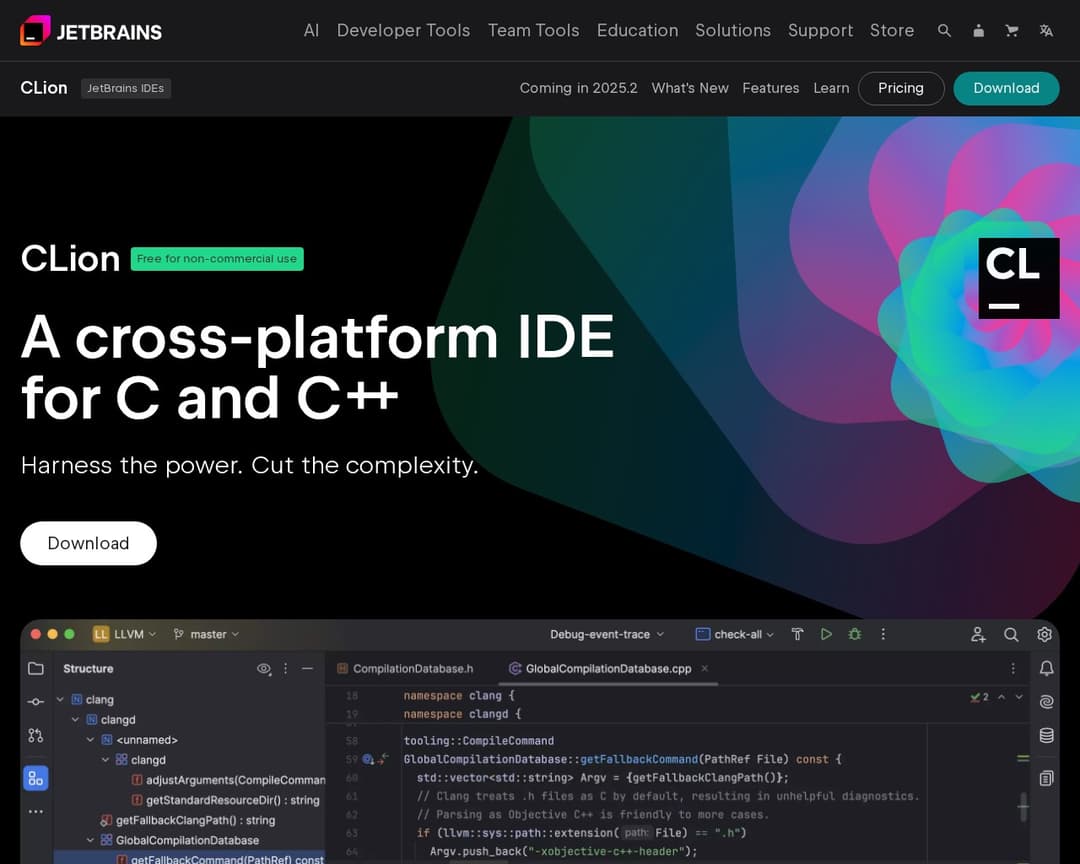
Task: Switch to CompilationDatabase.h tab
Action: 405,668
